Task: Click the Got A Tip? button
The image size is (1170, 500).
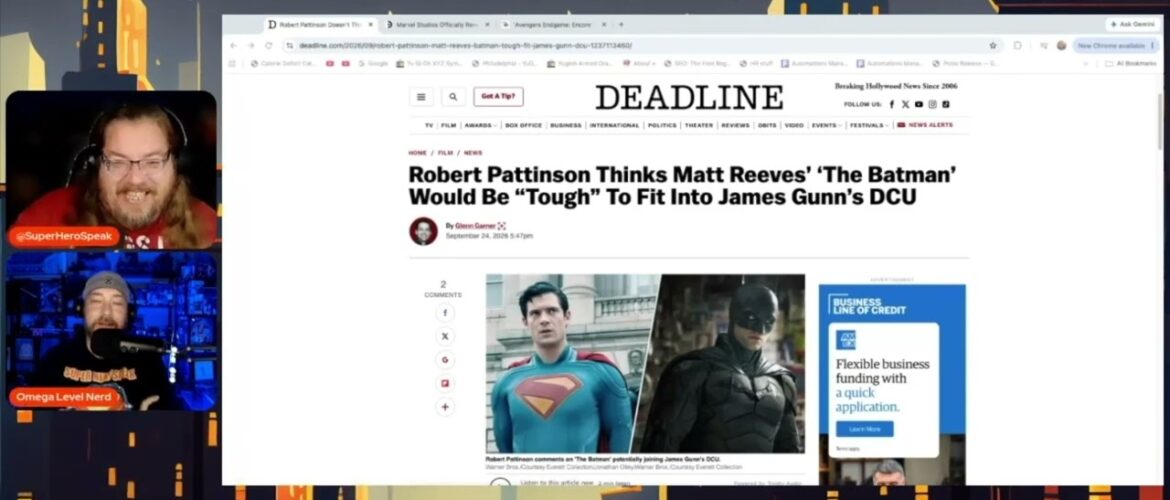Action: [498, 96]
